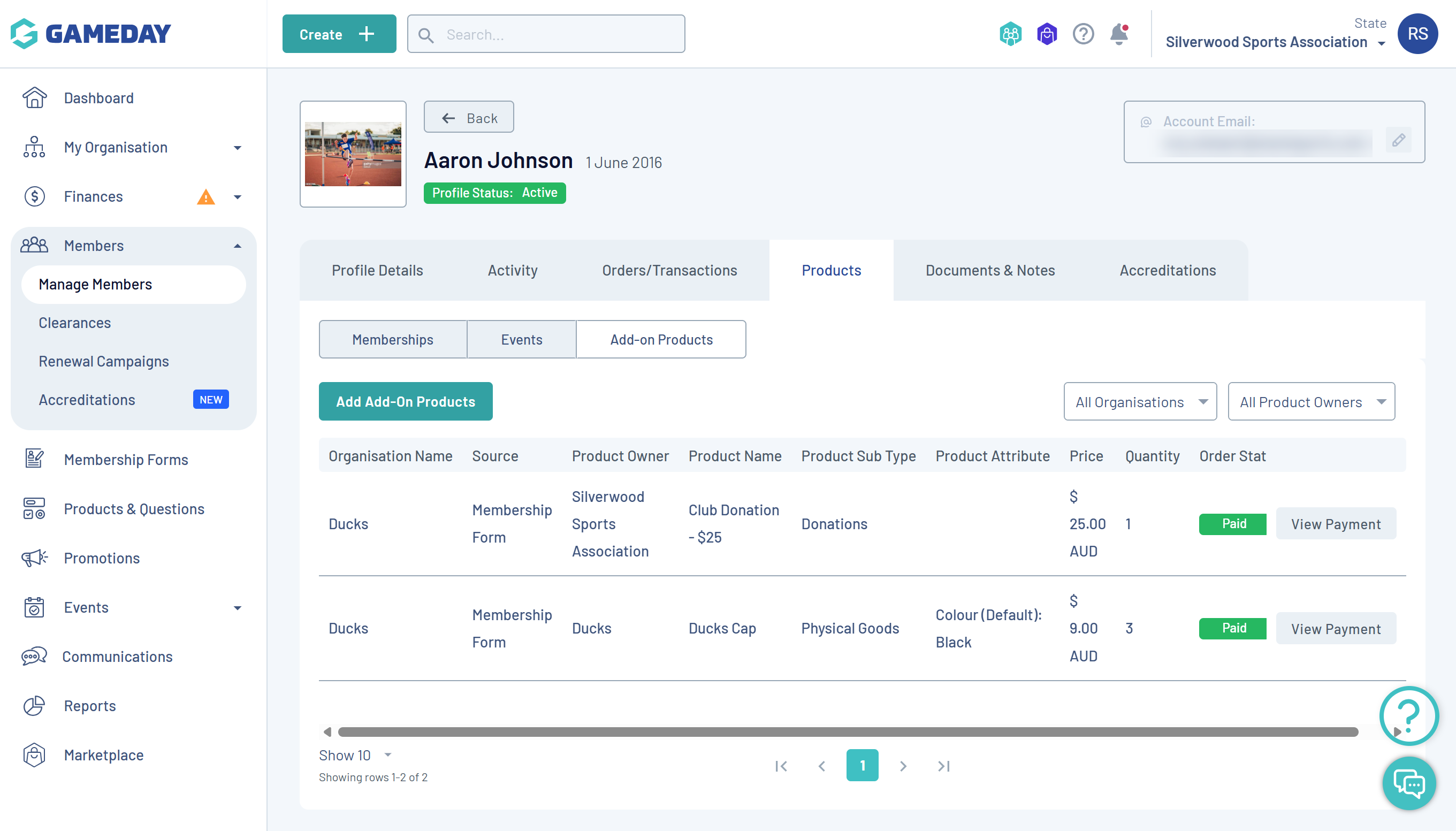Open the All Organisations filter dropdown

tap(1140, 402)
